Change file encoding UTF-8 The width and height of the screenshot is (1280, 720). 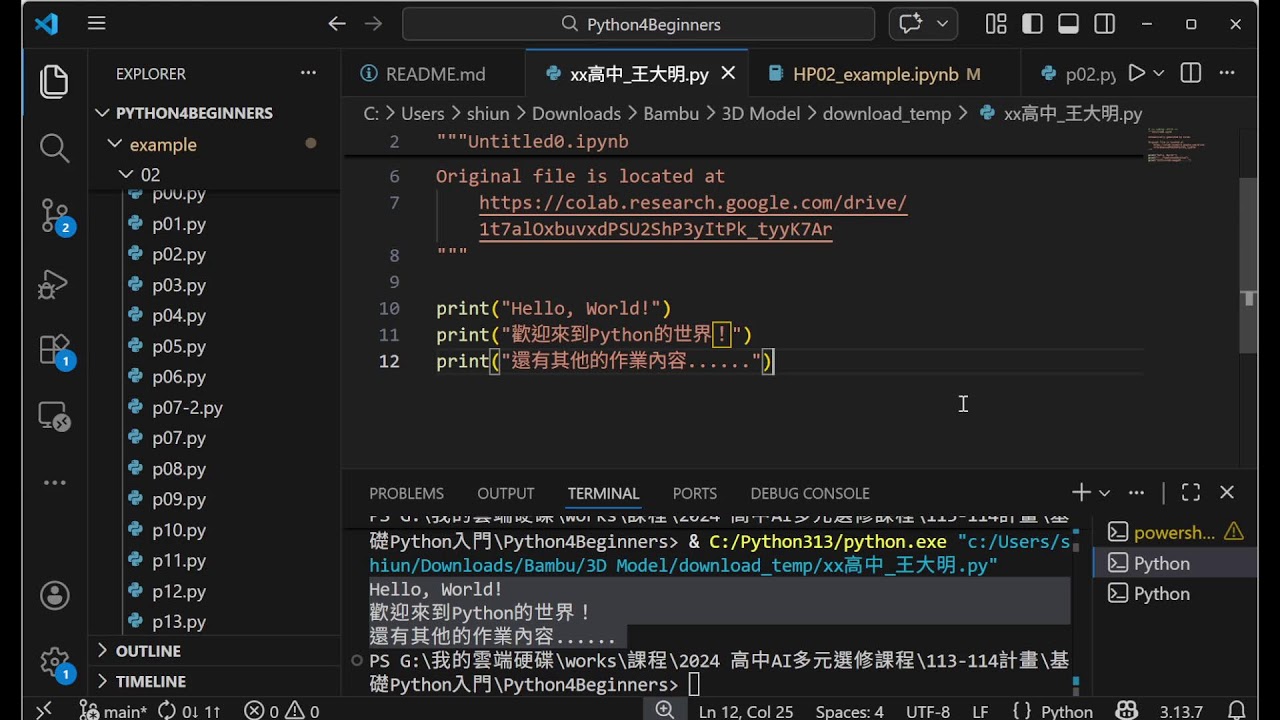pos(927,711)
